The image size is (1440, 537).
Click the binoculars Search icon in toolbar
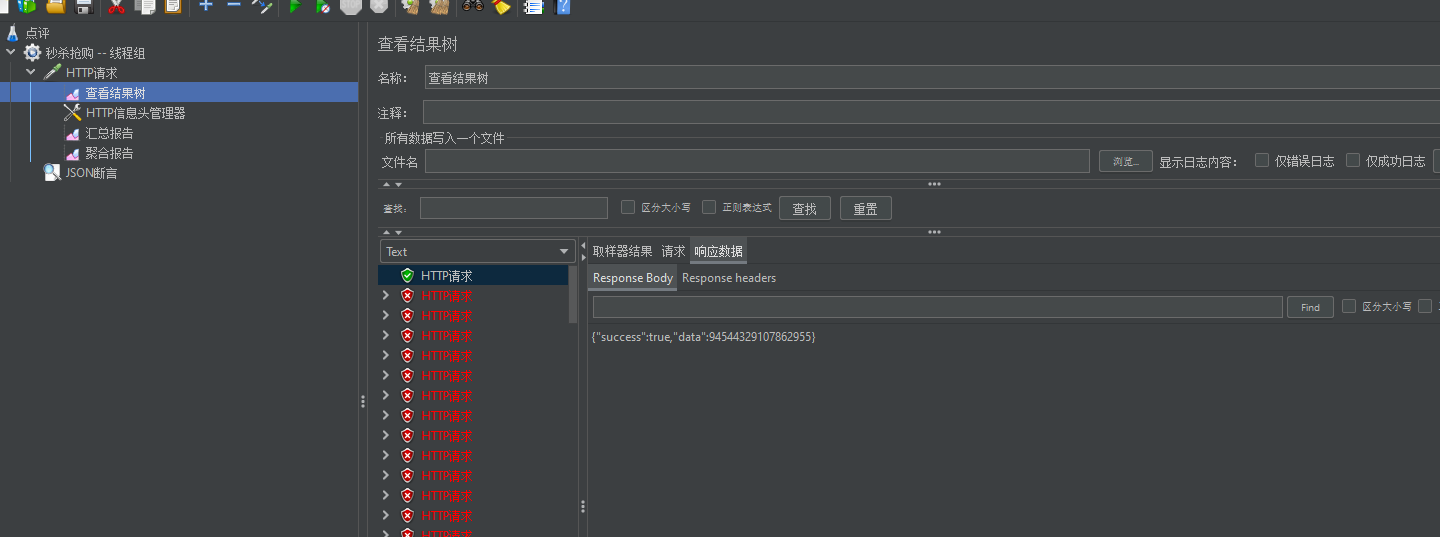pos(472,6)
